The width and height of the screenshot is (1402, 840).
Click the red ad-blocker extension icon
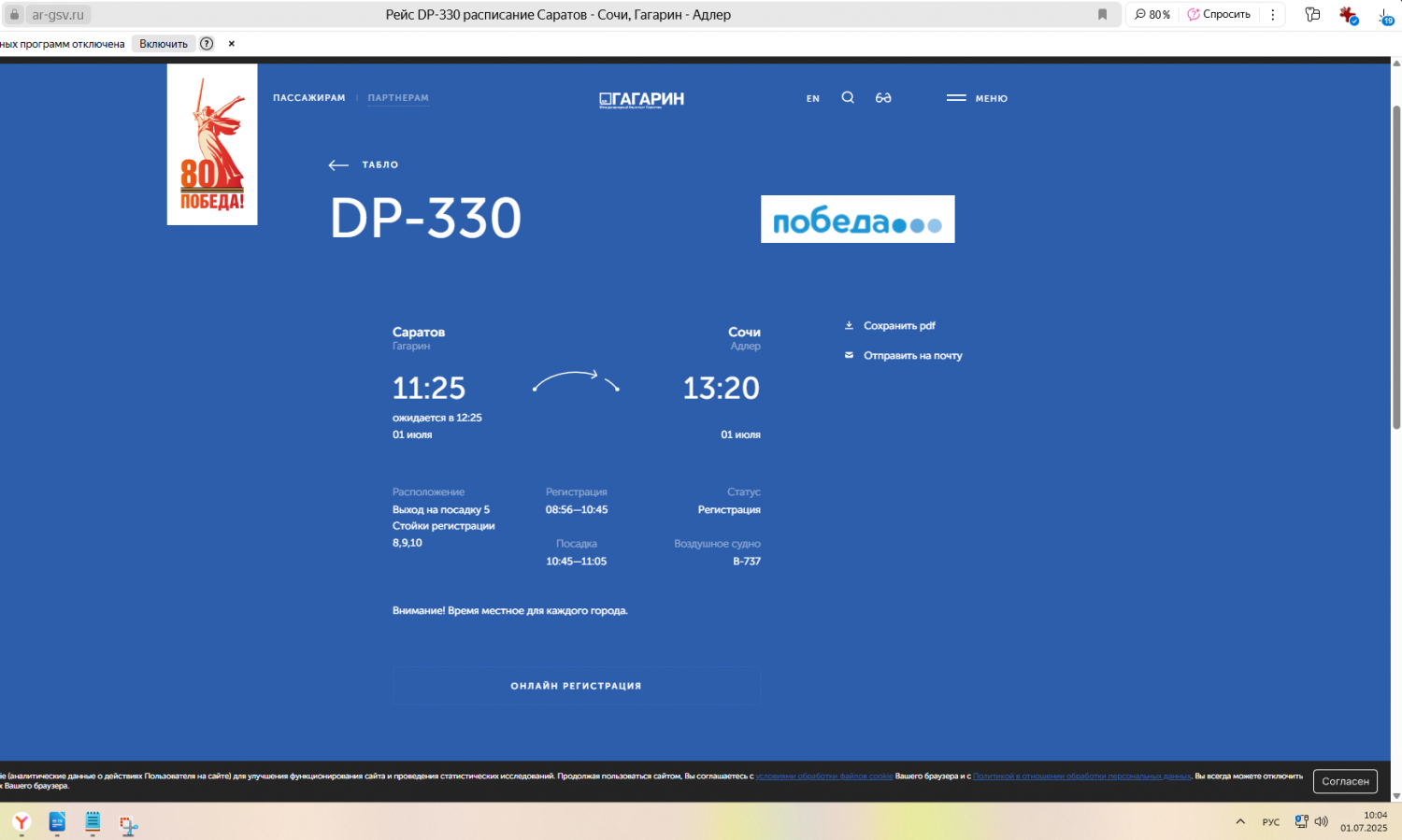(x=1348, y=15)
